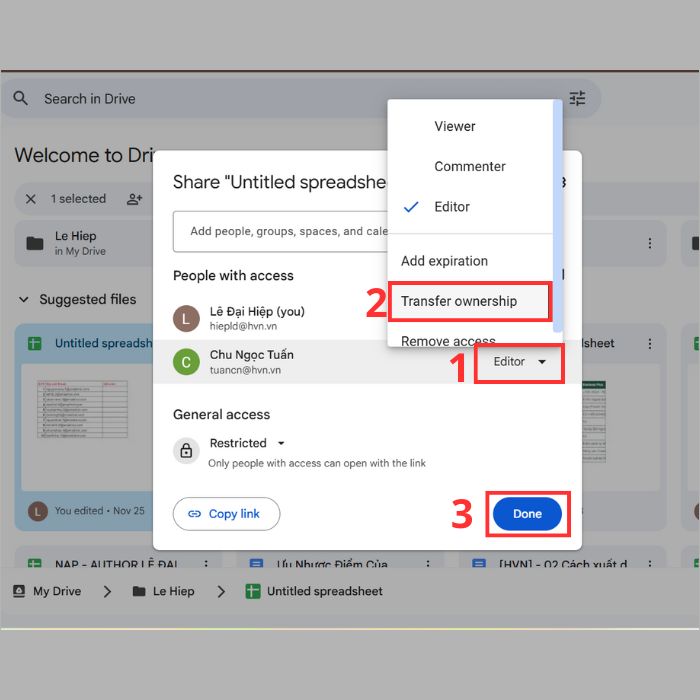Click Lê Đại Hiệp's avatar in share dialog

tap(186, 318)
